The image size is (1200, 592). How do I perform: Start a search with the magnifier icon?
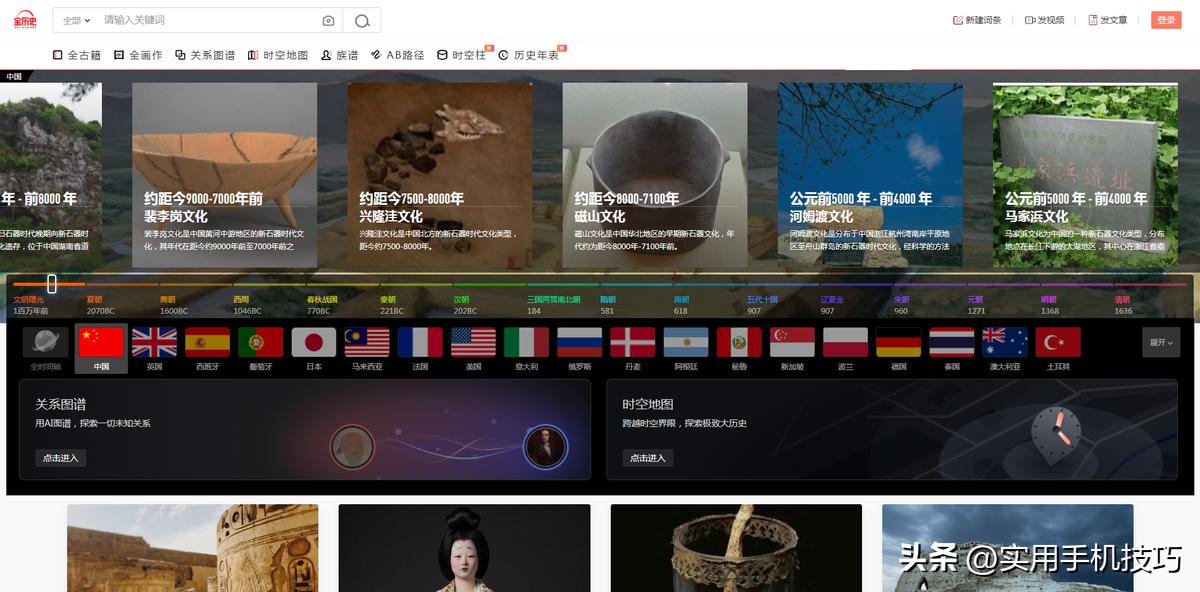(x=360, y=19)
